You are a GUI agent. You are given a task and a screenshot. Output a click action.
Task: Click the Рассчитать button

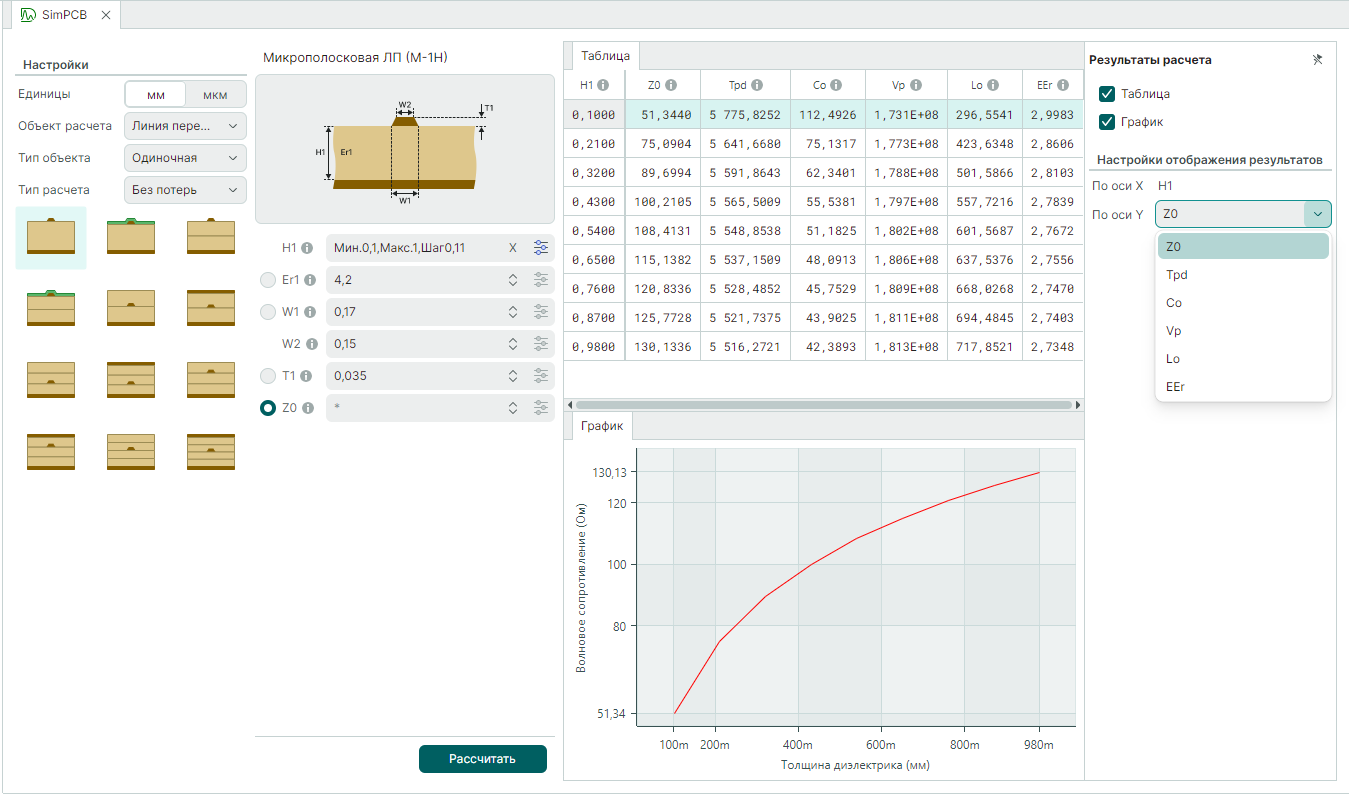pyautogui.click(x=483, y=759)
